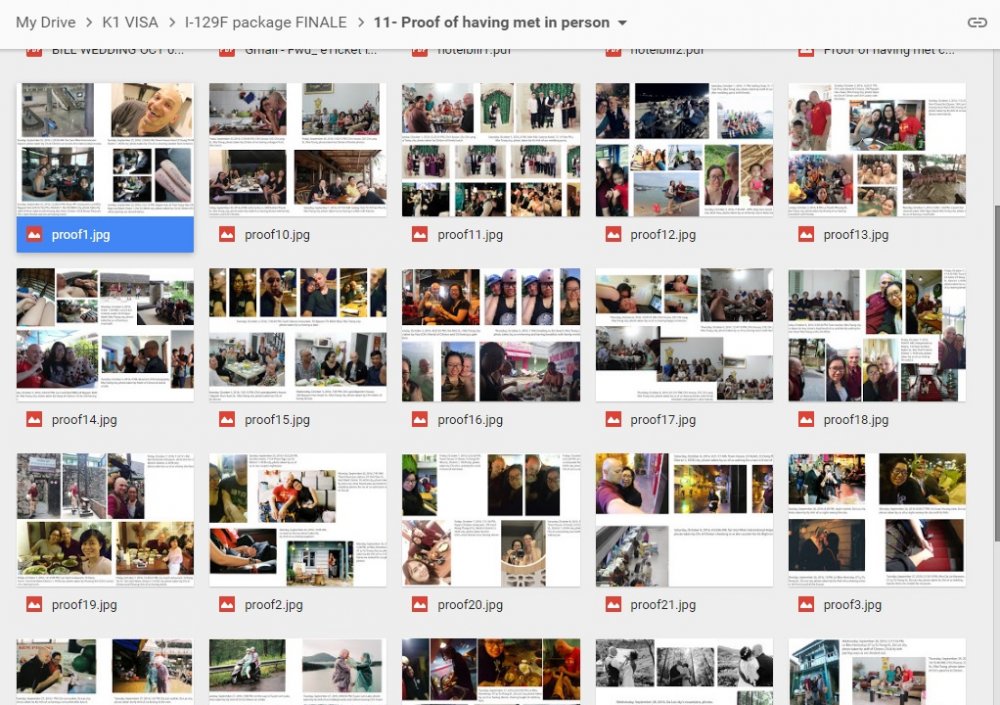Select the proof20.jpg thumbnail preview
1000x705 pixels.
point(491,519)
